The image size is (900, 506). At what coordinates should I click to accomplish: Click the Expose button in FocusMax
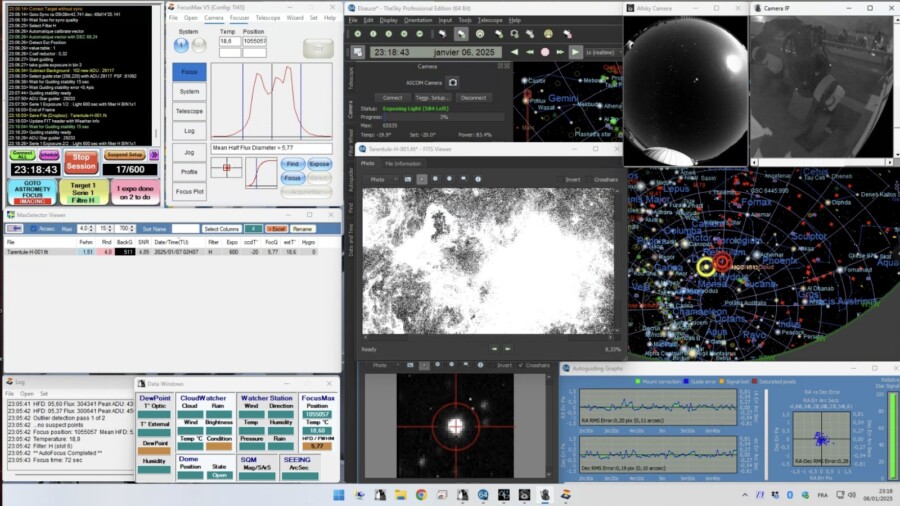click(x=319, y=164)
